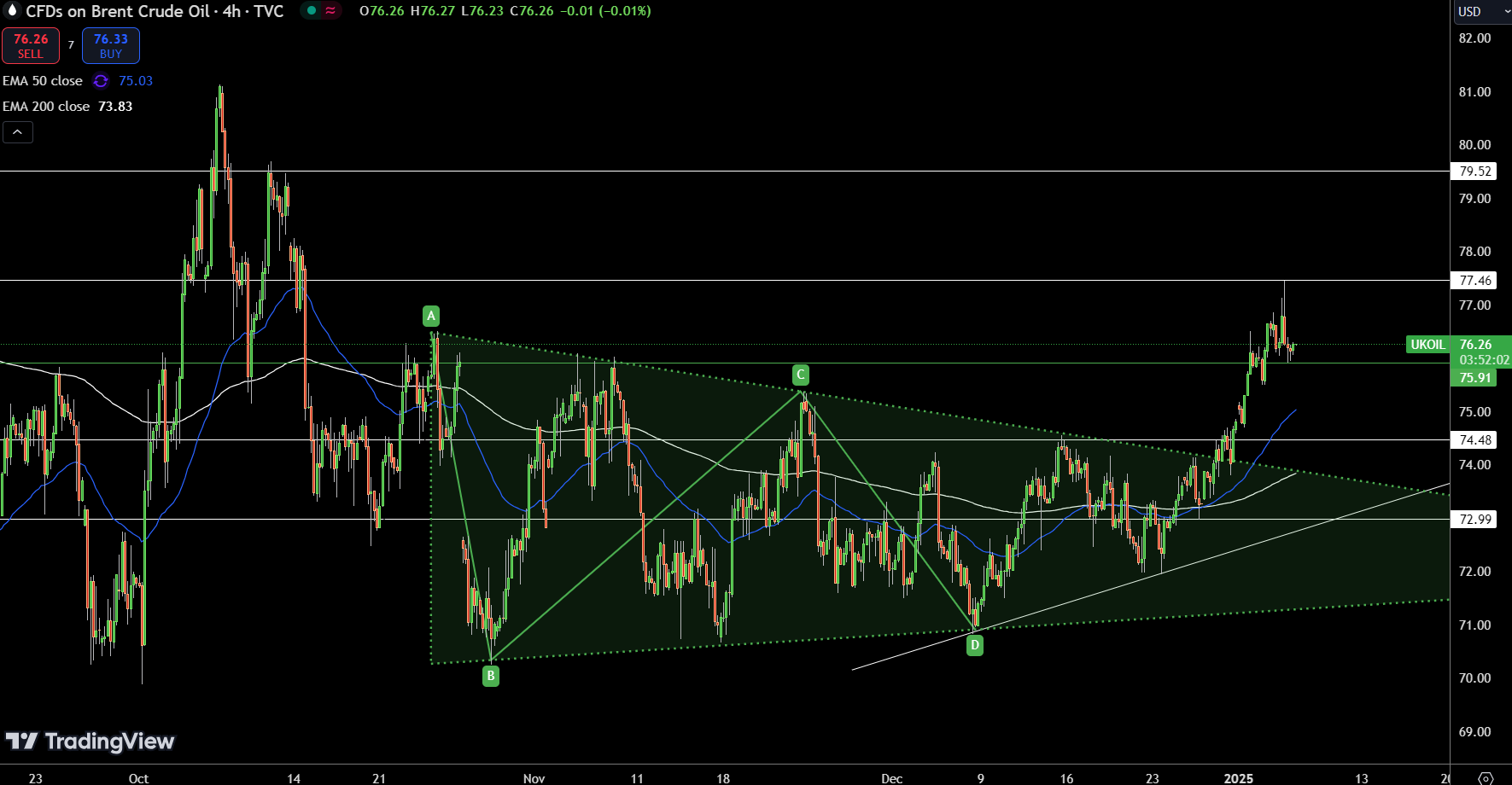Click the open price O76.26
The width and height of the screenshot is (1512, 785).
tap(382, 11)
